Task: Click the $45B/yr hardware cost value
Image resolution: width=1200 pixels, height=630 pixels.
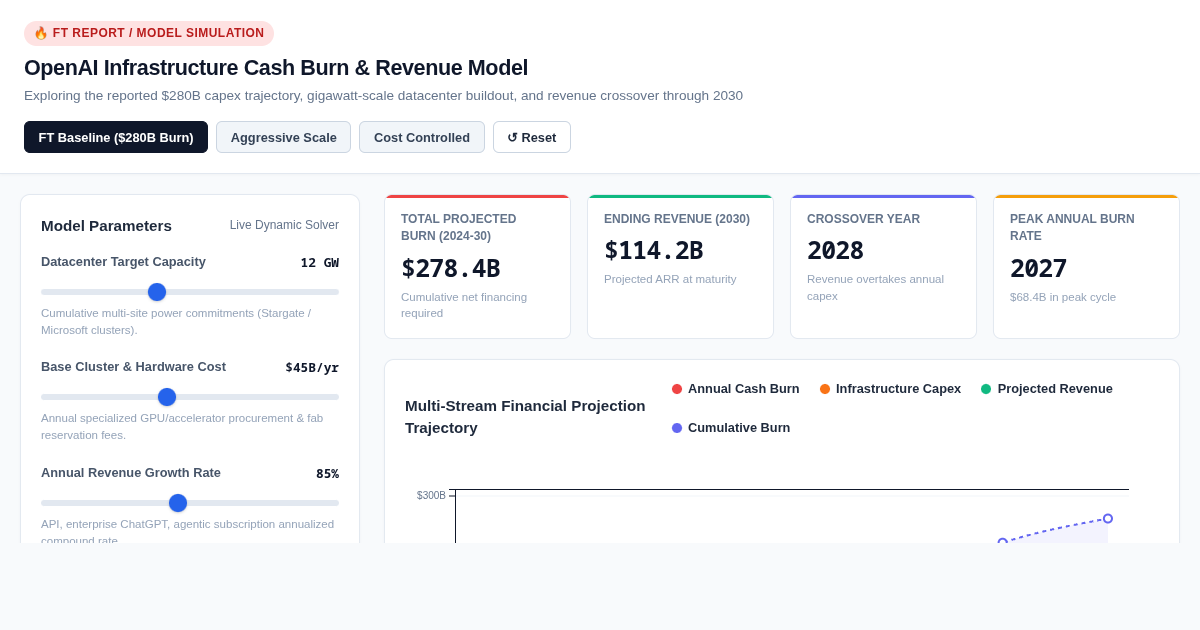Action: coord(312,368)
